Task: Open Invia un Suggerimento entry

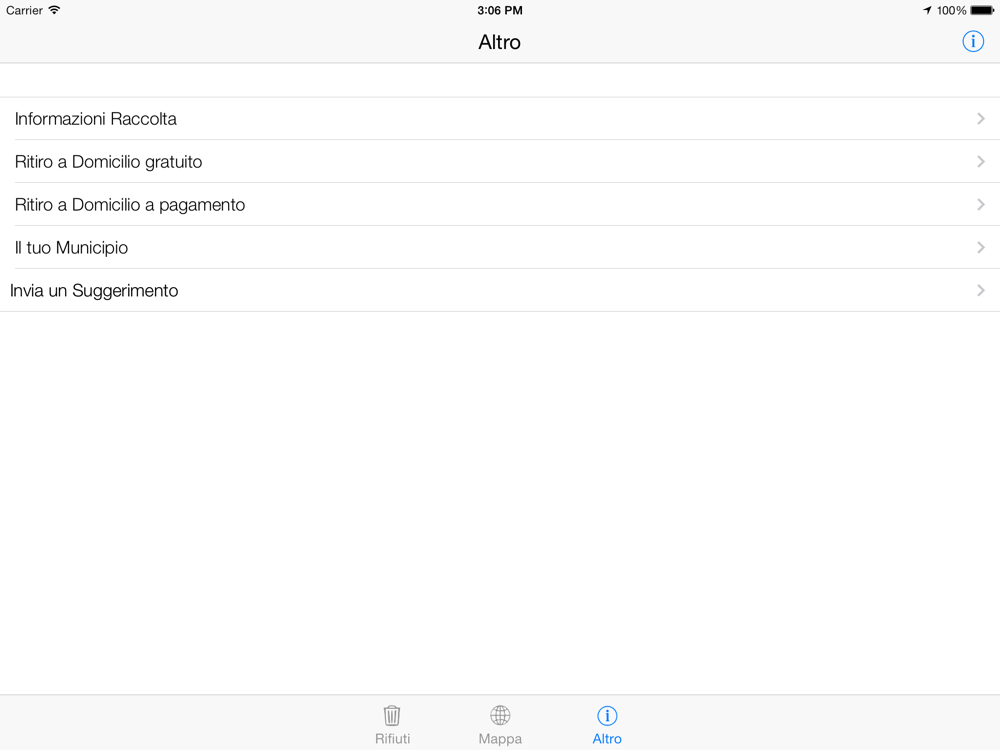Action: tap(500, 290)
